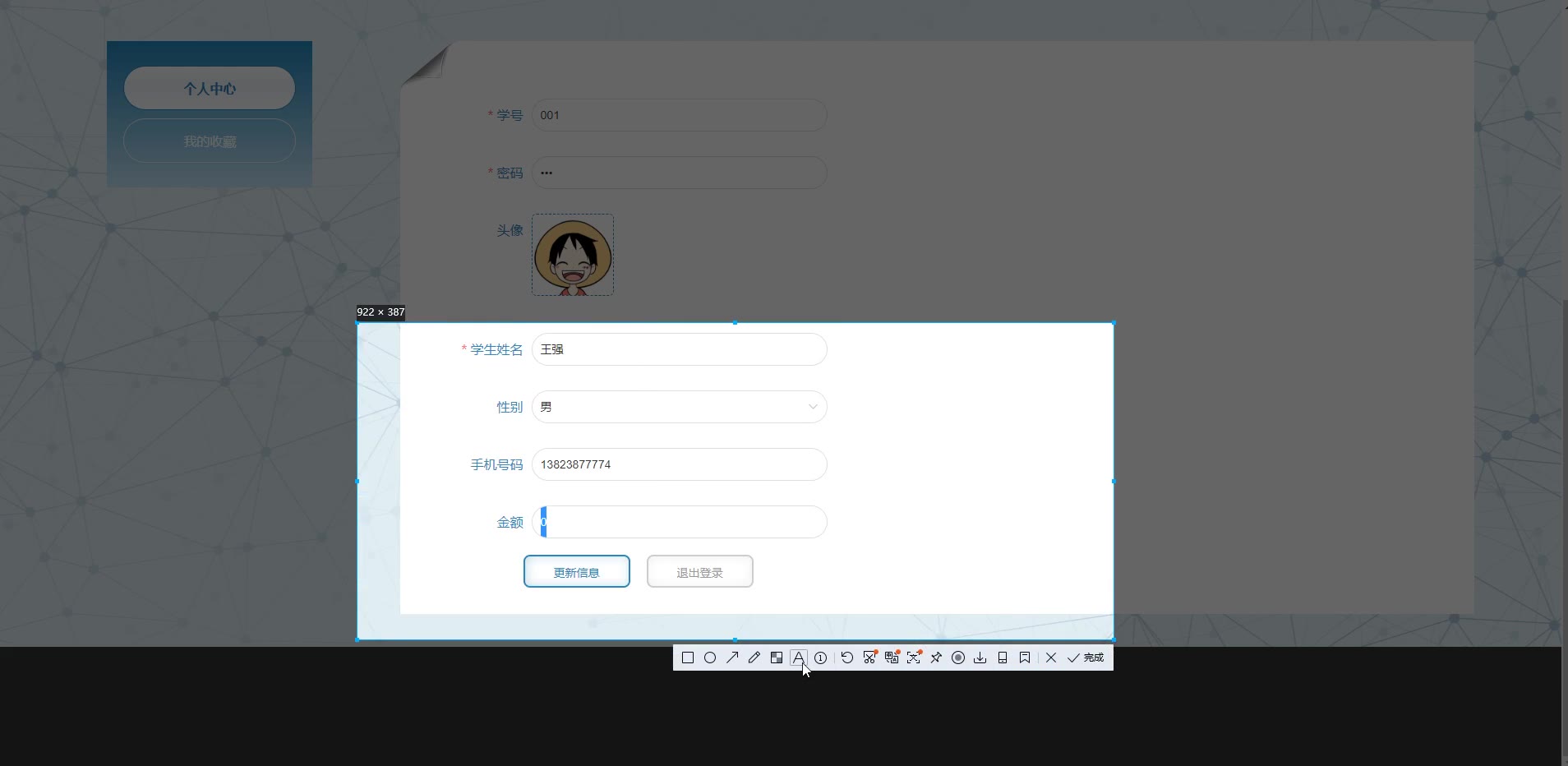
Task: Start screen recording with the record icon
Action: tap(958, 658)
